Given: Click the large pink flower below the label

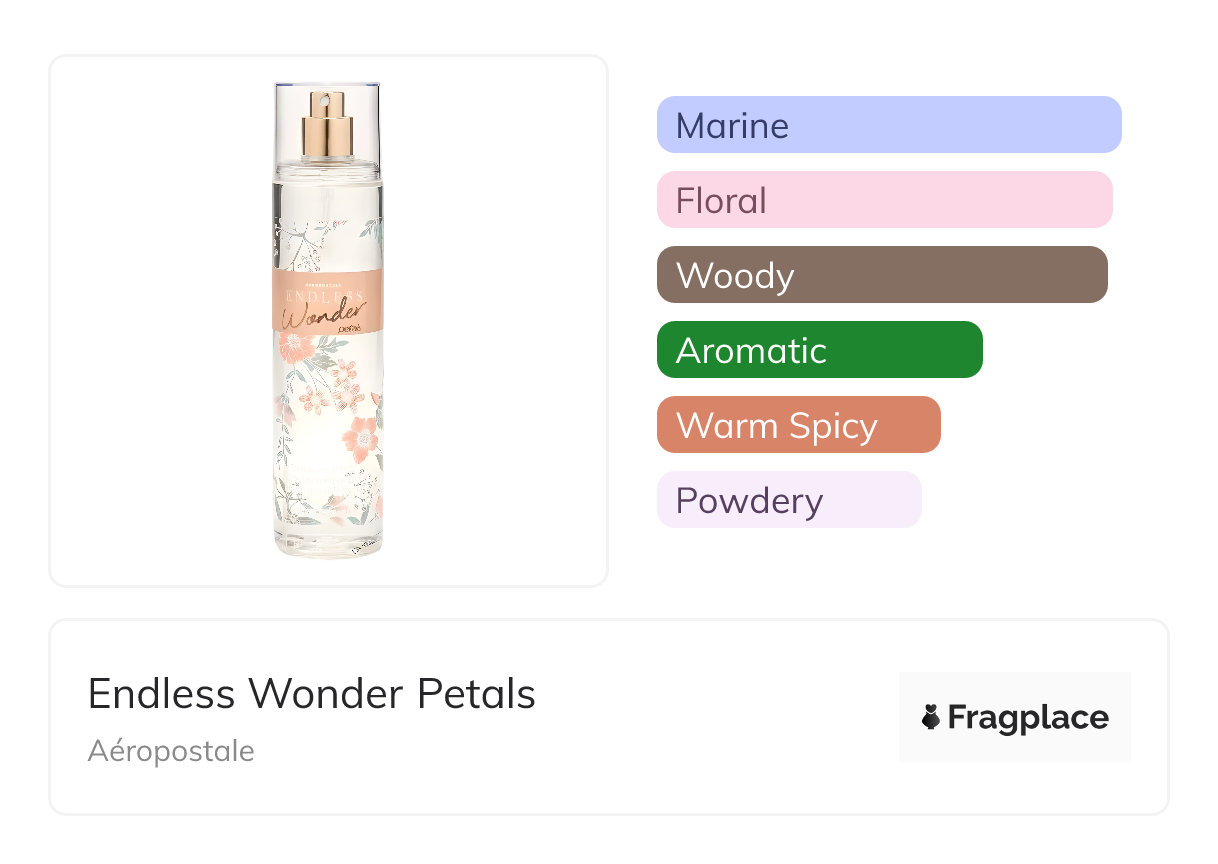Looking at the screenshot, I should coord(297,347).
